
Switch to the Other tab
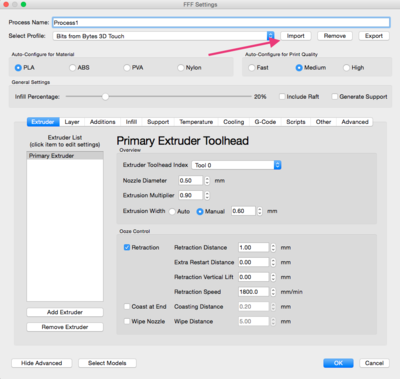click(x=323, y=122)
